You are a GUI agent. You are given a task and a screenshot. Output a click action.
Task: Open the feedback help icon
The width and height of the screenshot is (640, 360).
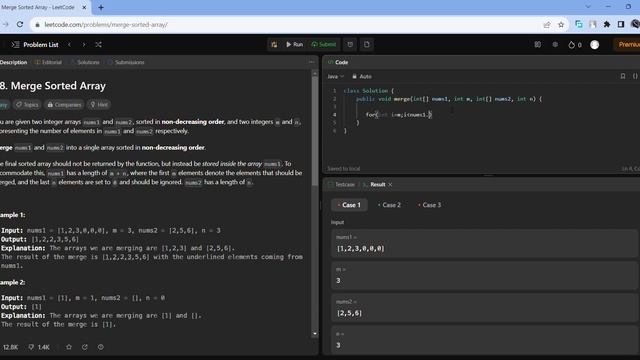click(100, 347)
